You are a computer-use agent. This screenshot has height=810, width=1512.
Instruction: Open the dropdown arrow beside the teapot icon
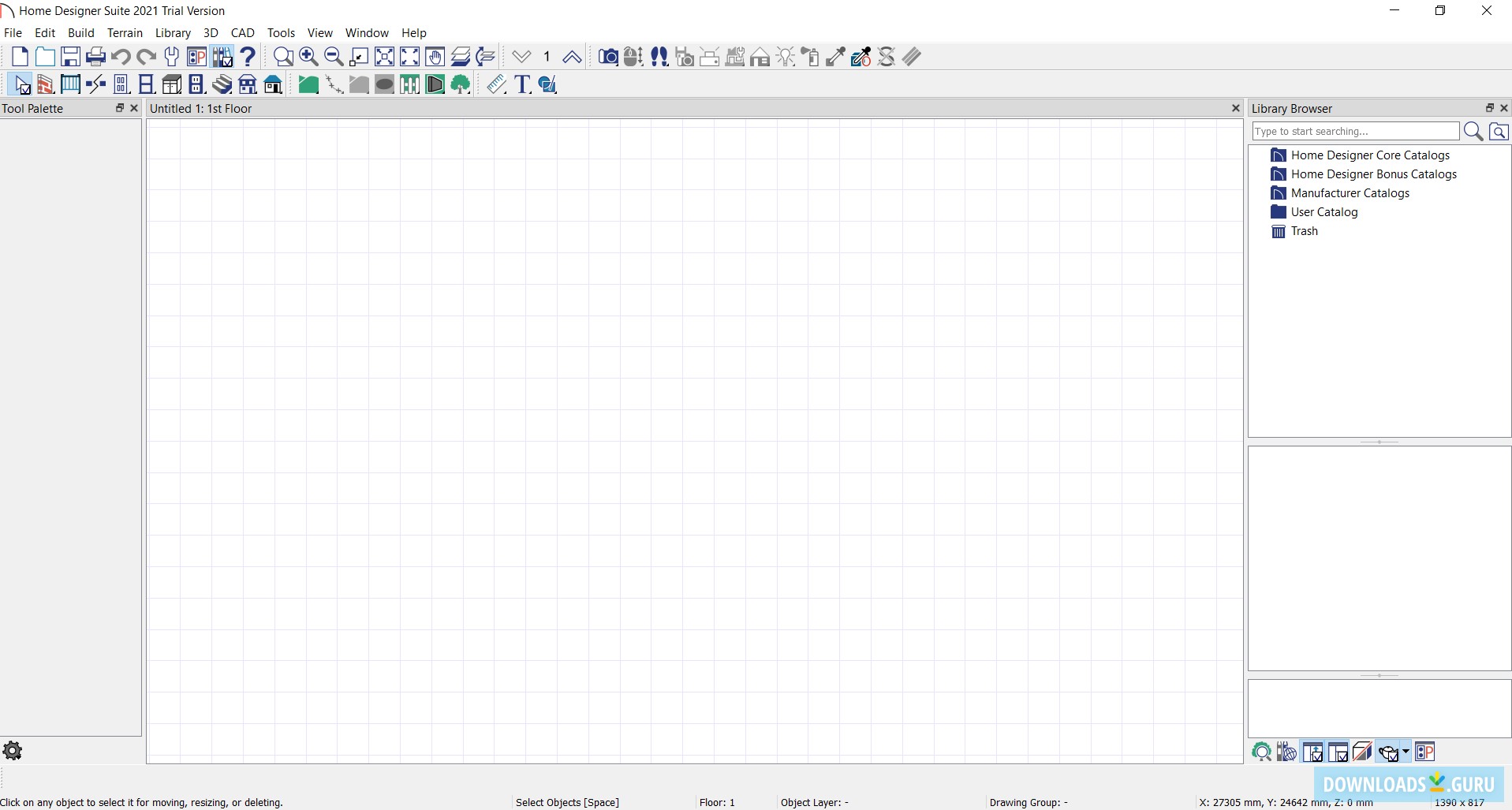click(1406, 752)
